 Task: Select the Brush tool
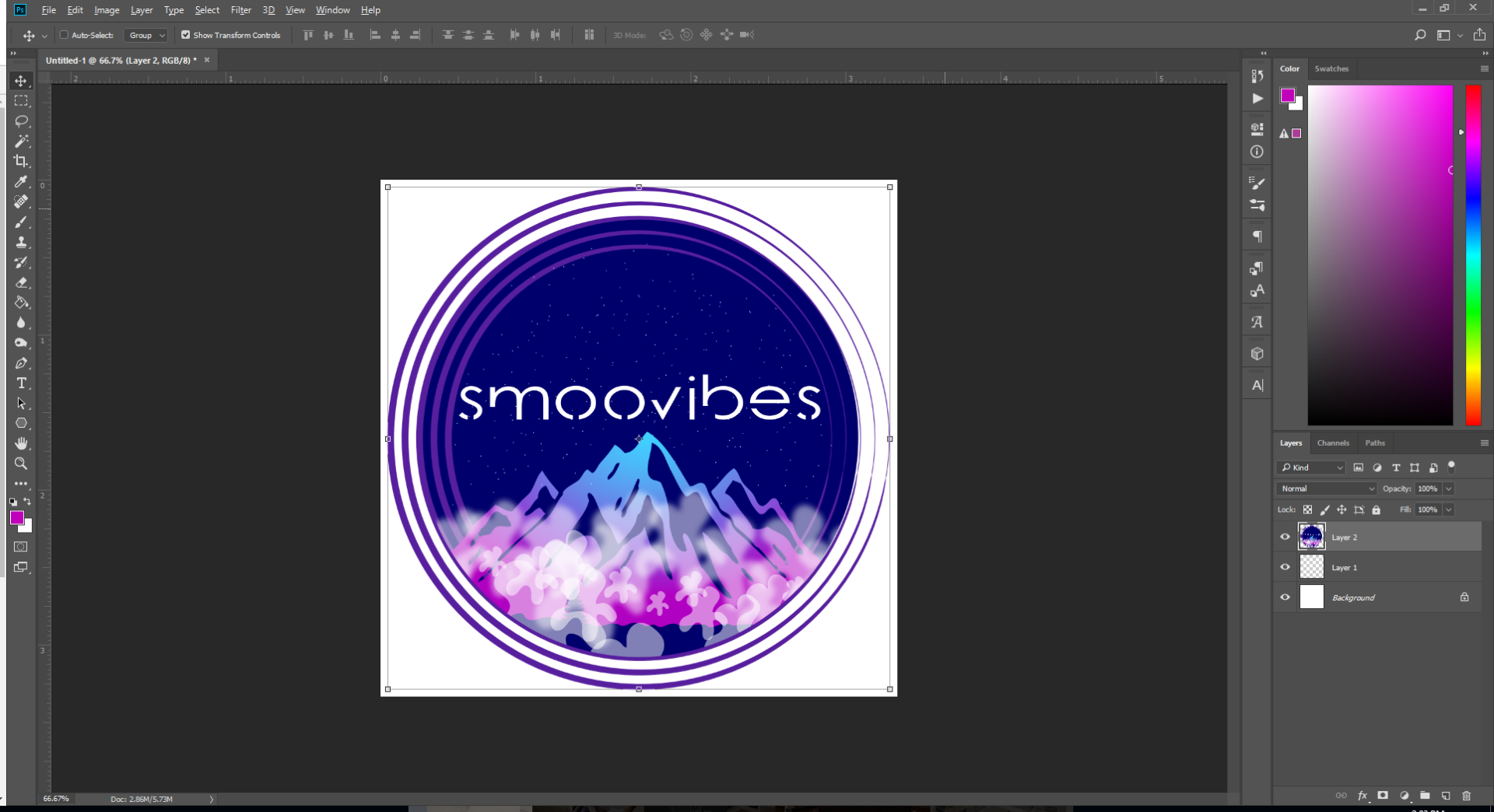click(x=21, y=222)
